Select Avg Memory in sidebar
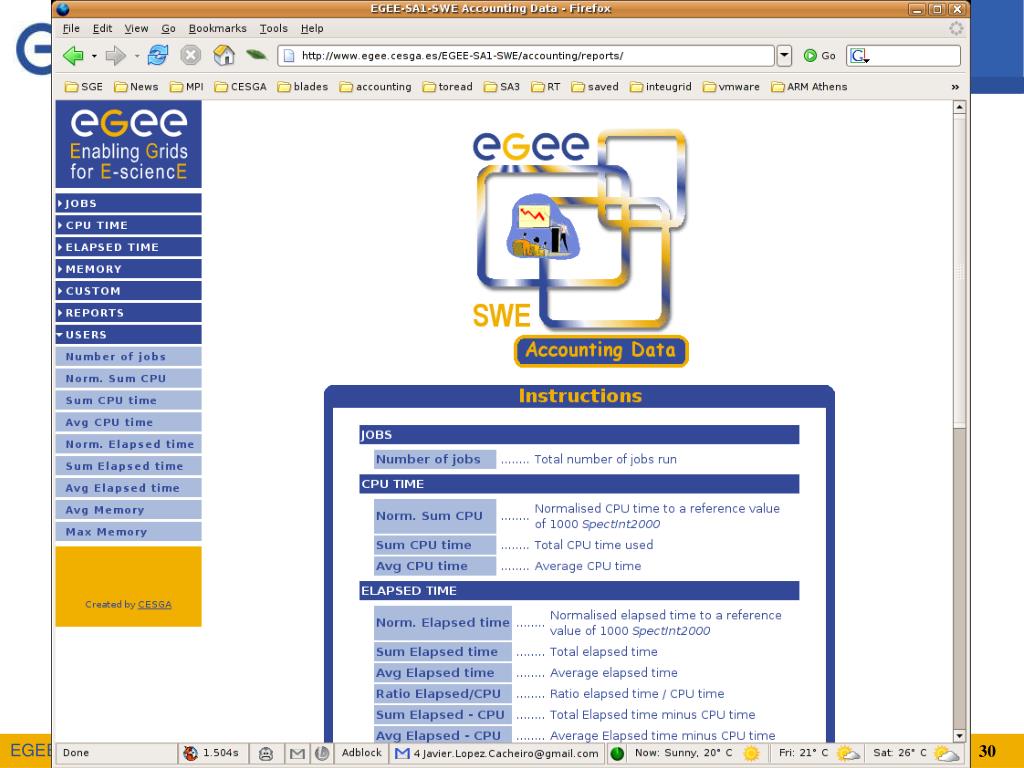Screen dimensions: 1024x768 pos(129,510)
